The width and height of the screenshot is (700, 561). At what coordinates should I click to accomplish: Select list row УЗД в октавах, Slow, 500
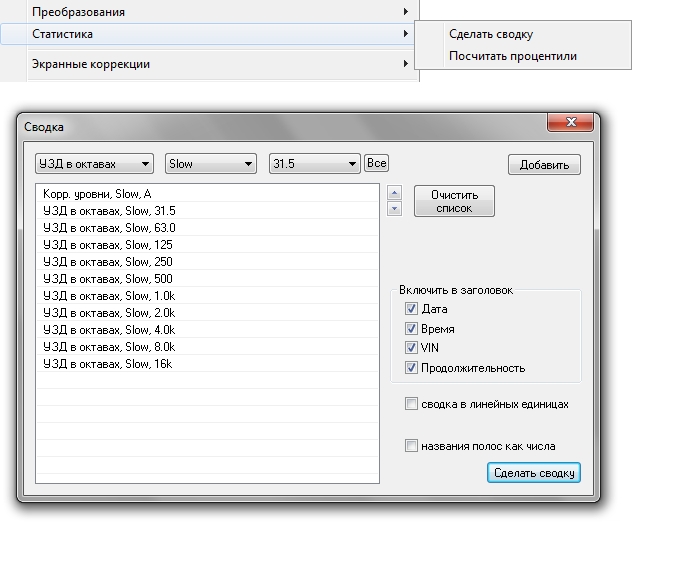[x=108, y=279]
